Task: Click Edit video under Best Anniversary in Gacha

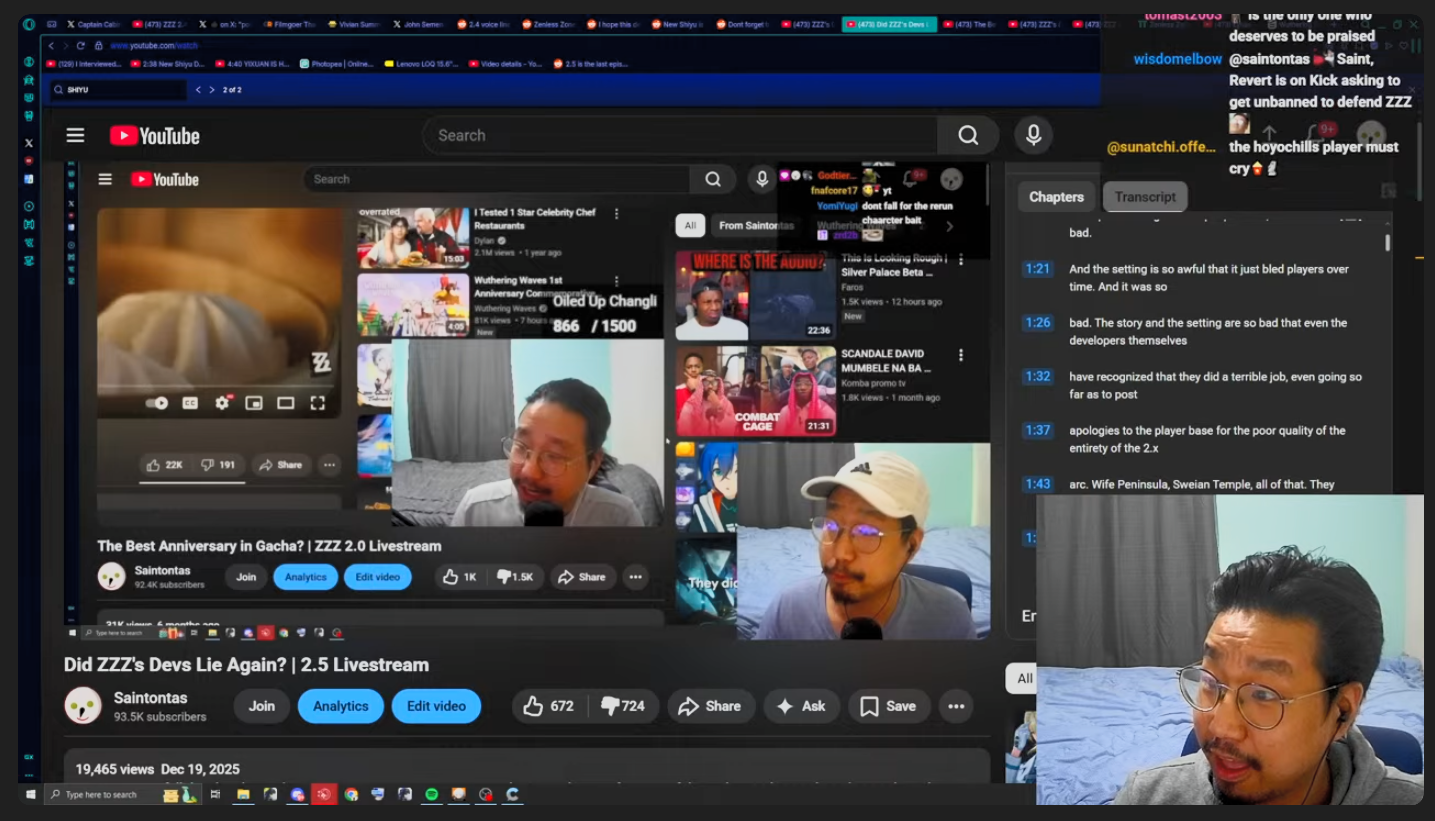Action: (377, 577)
